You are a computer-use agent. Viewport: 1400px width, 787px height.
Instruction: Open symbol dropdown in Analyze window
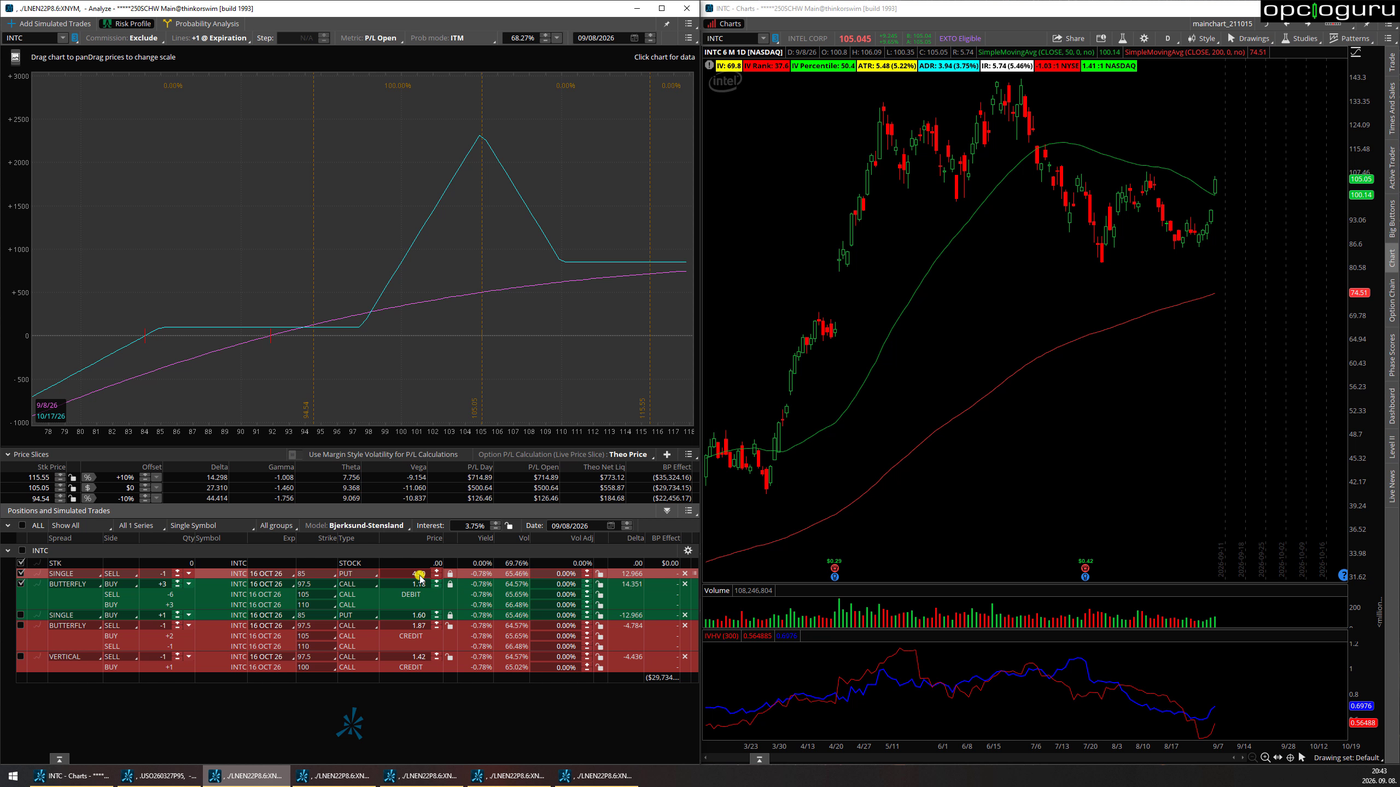coord(62,38)
